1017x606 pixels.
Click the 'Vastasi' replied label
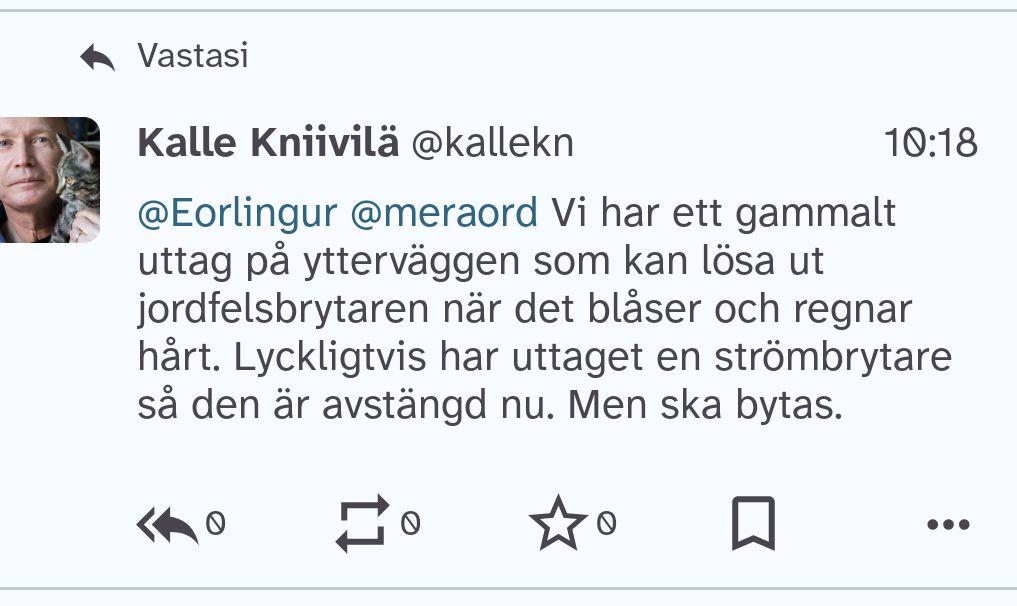[x=193, y=56]
